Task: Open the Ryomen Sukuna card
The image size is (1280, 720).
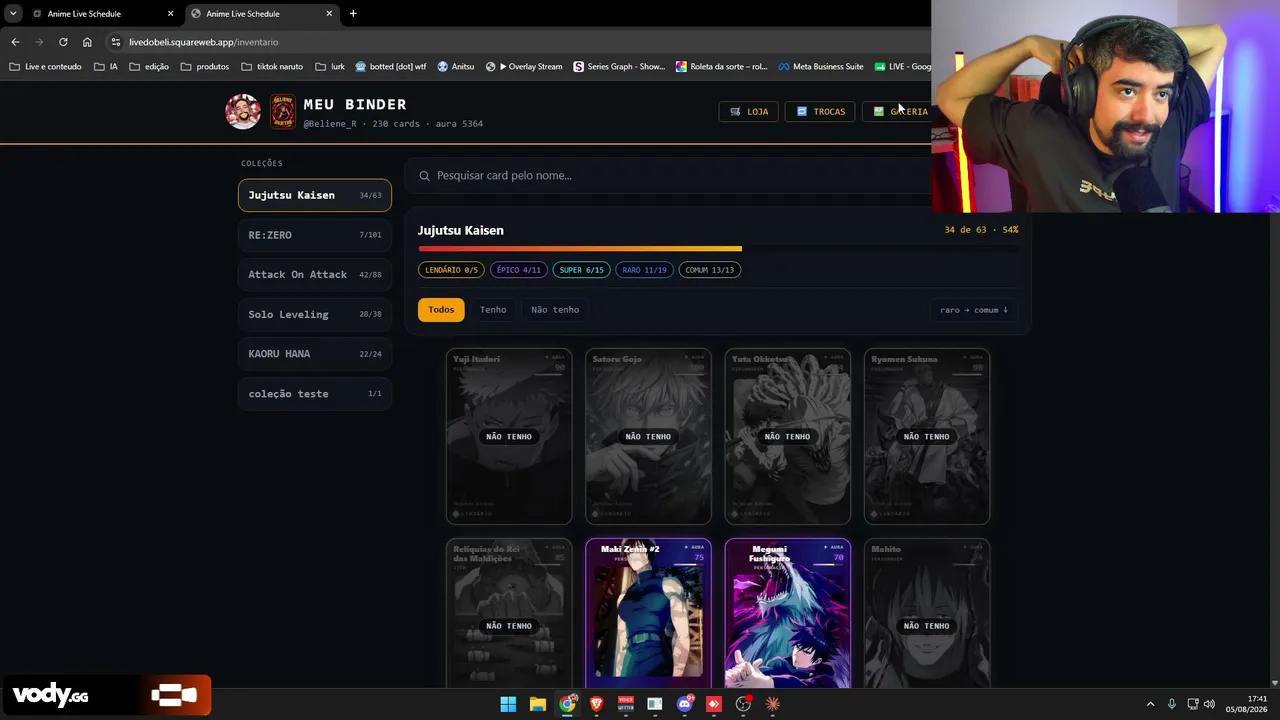Action: coord(927,436)
